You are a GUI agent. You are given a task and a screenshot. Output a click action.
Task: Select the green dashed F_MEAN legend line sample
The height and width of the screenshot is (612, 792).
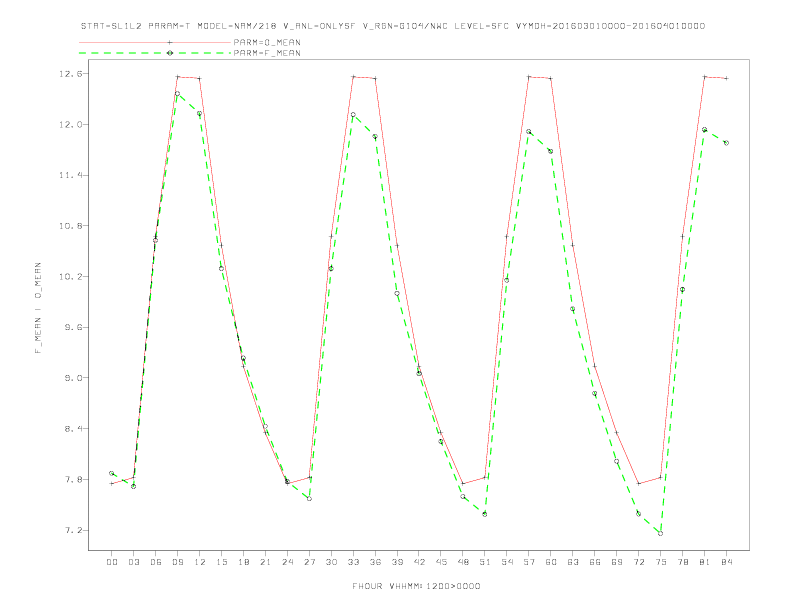pos(155,53)
